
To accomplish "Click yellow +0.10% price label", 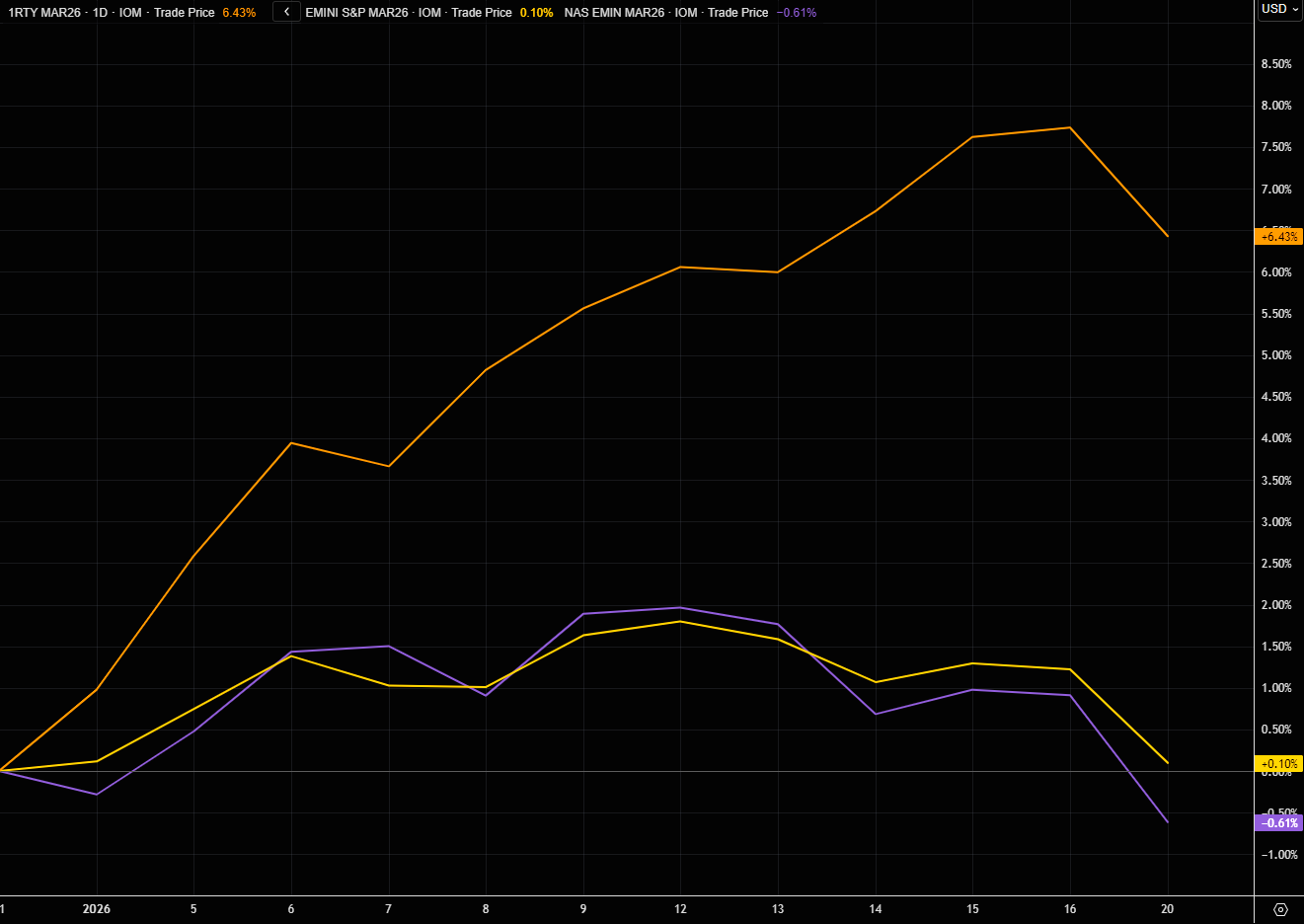I will coord(1278,764).
